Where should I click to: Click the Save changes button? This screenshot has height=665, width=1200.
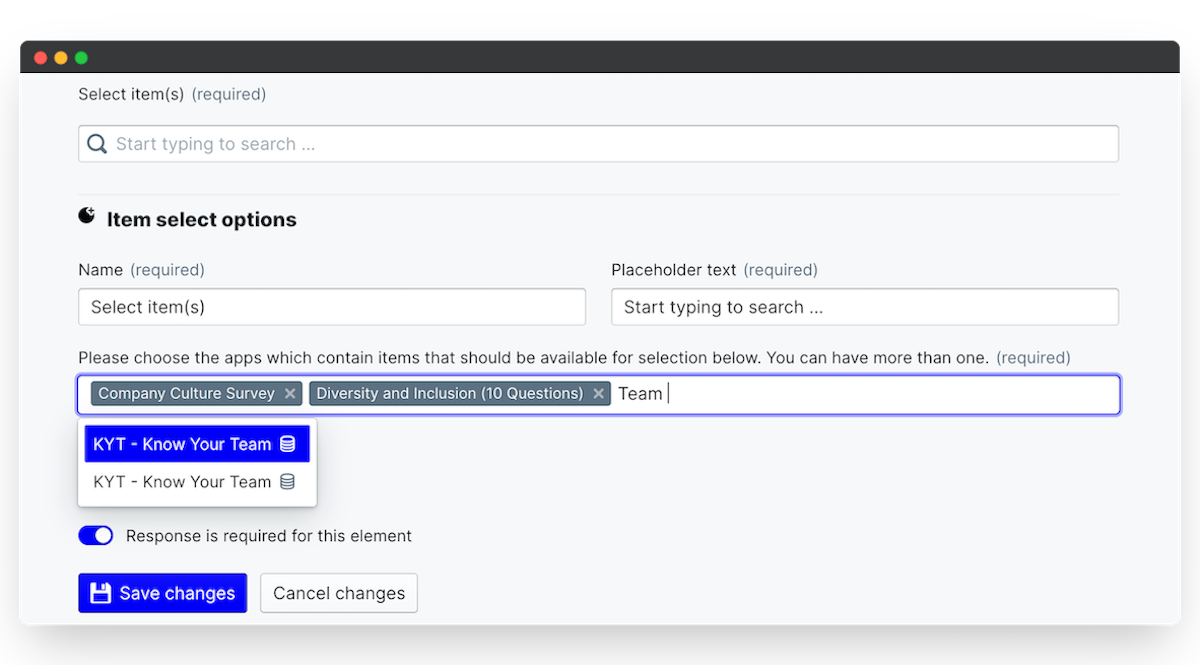(x=163, y=593)
